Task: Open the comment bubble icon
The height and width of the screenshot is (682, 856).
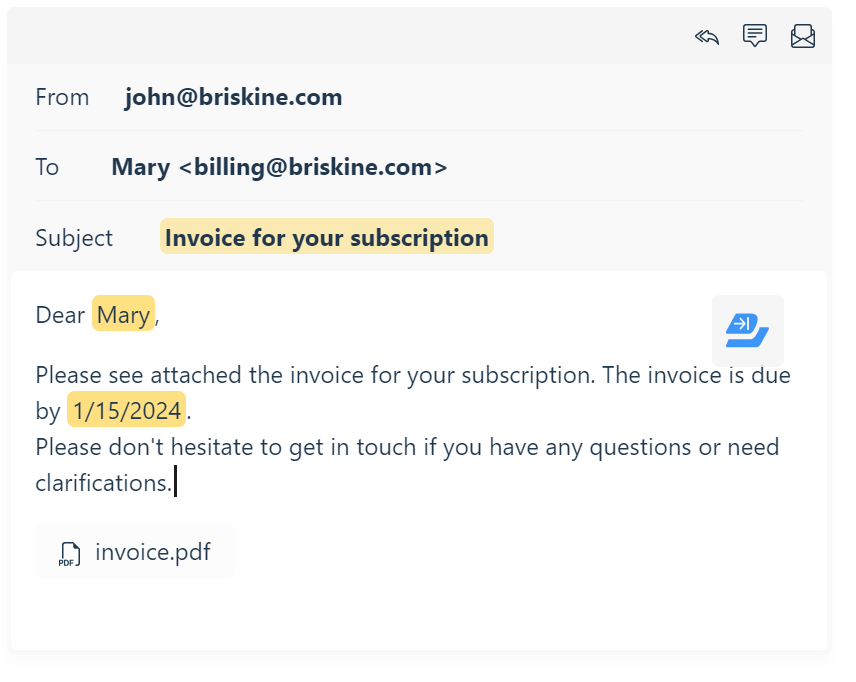Action: point(754,36)
